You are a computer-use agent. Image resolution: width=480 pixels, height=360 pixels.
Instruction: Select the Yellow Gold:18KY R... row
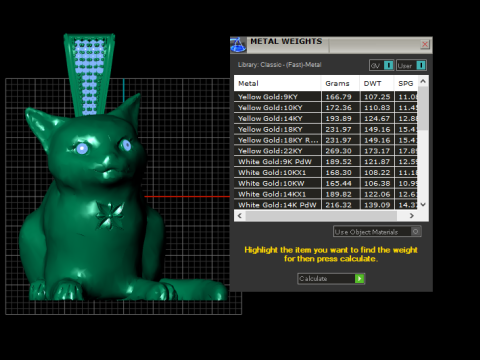(x=326, y=140)
